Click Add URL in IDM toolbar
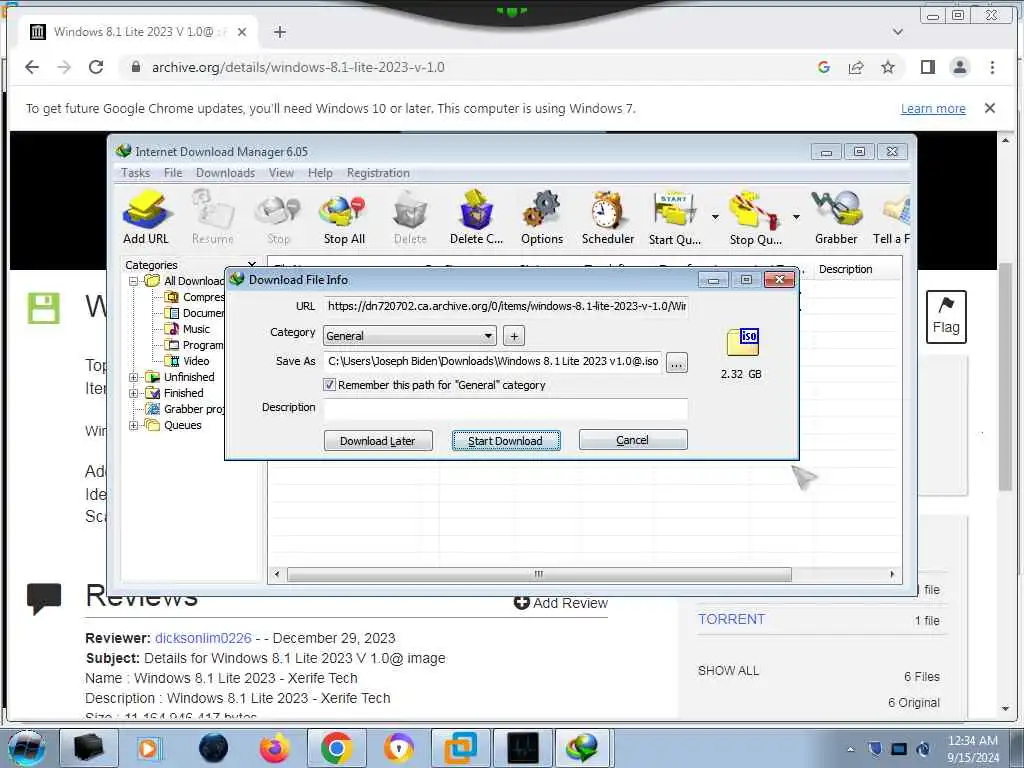This screenshot has width=1024, height=768. tap(146, 217)
